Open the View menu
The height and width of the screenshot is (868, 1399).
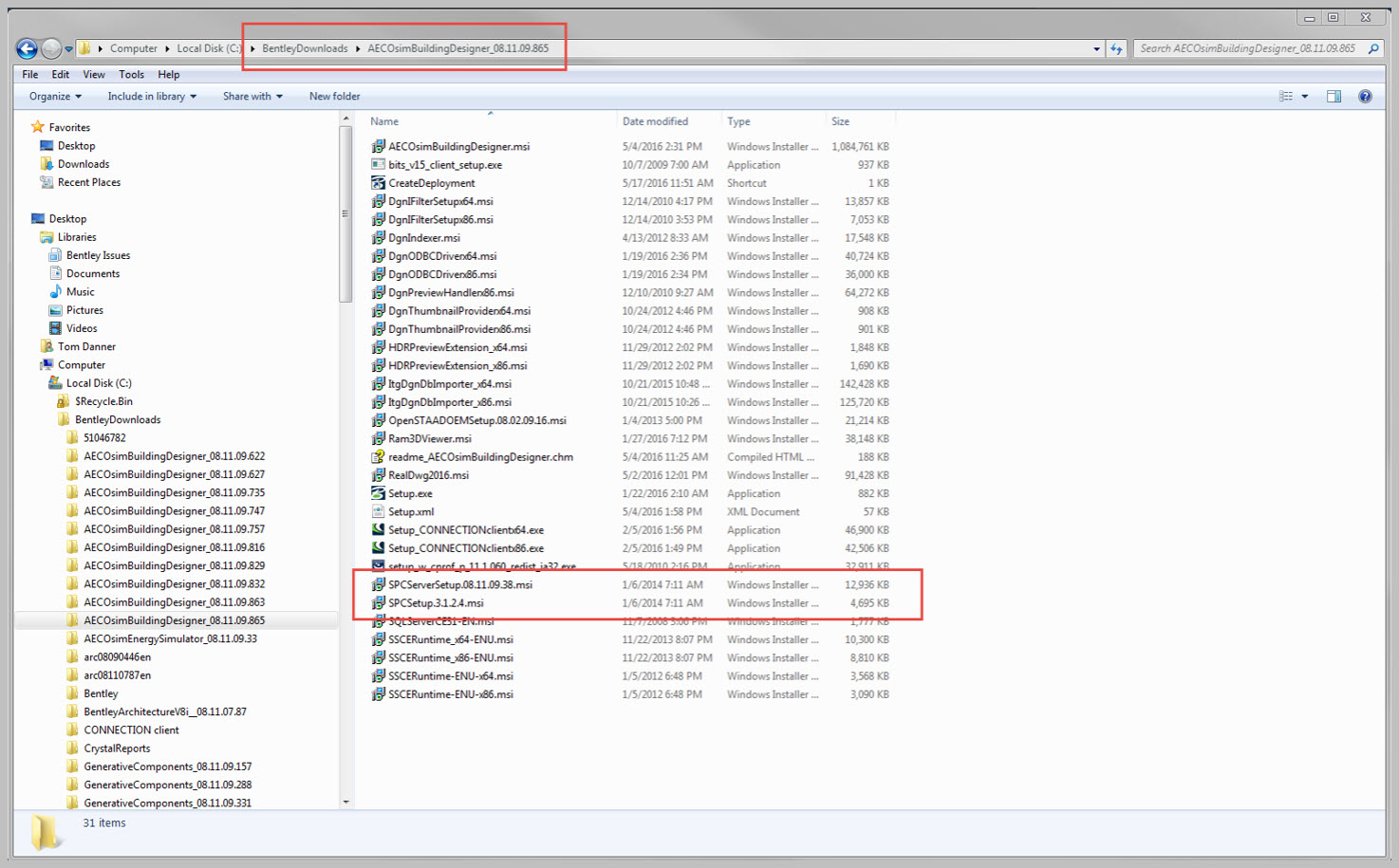pyautogui.click(x=94, y=74)
